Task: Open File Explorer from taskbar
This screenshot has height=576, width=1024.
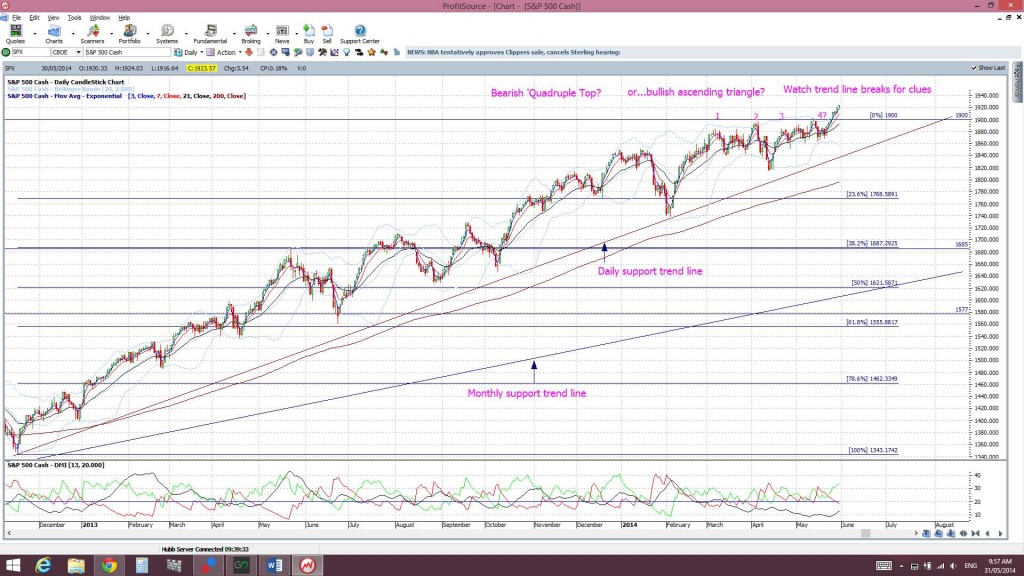Action: tap(76, 565)
